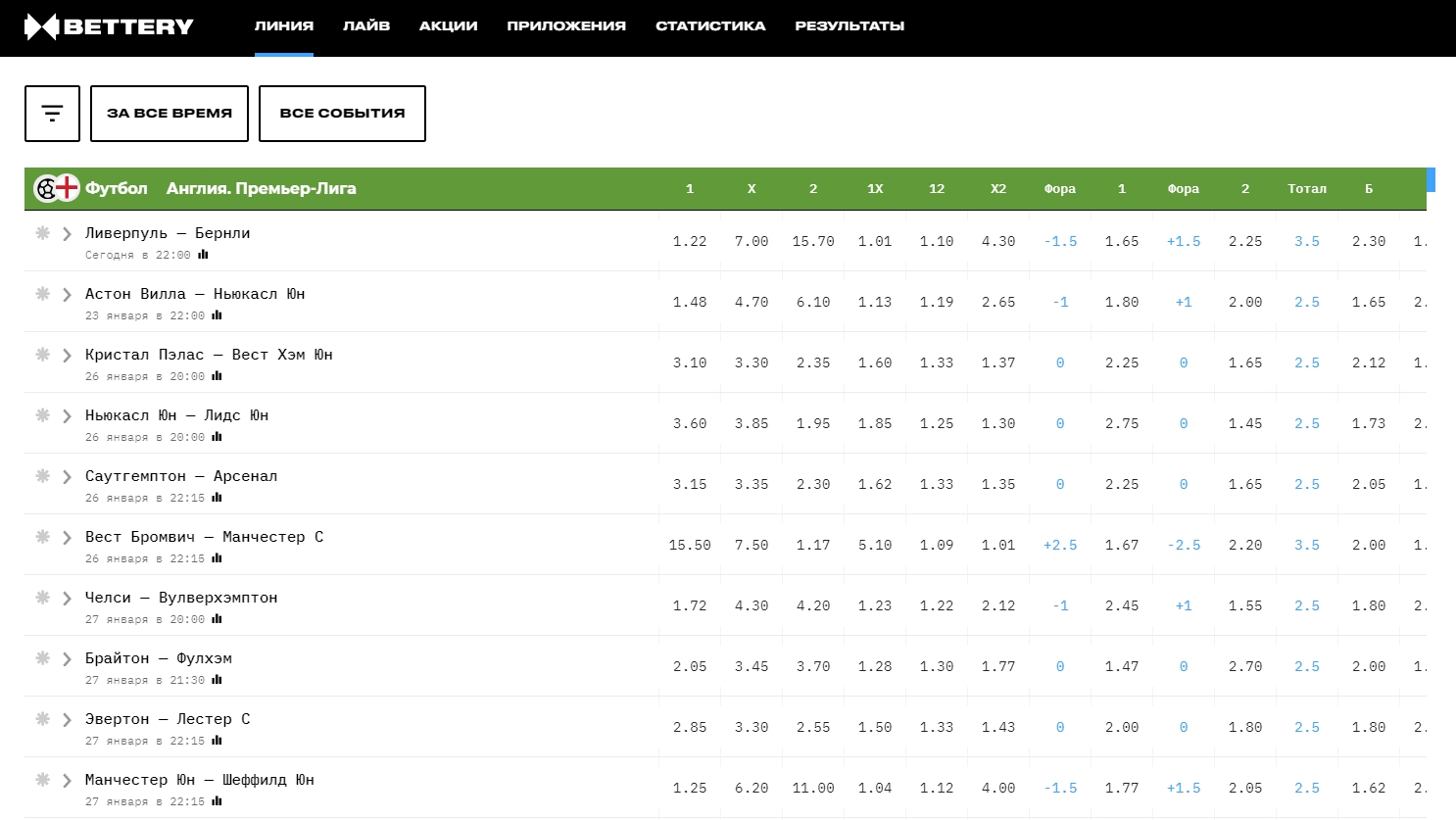Open the Саутгемптон — Арсенал match link

181,476
